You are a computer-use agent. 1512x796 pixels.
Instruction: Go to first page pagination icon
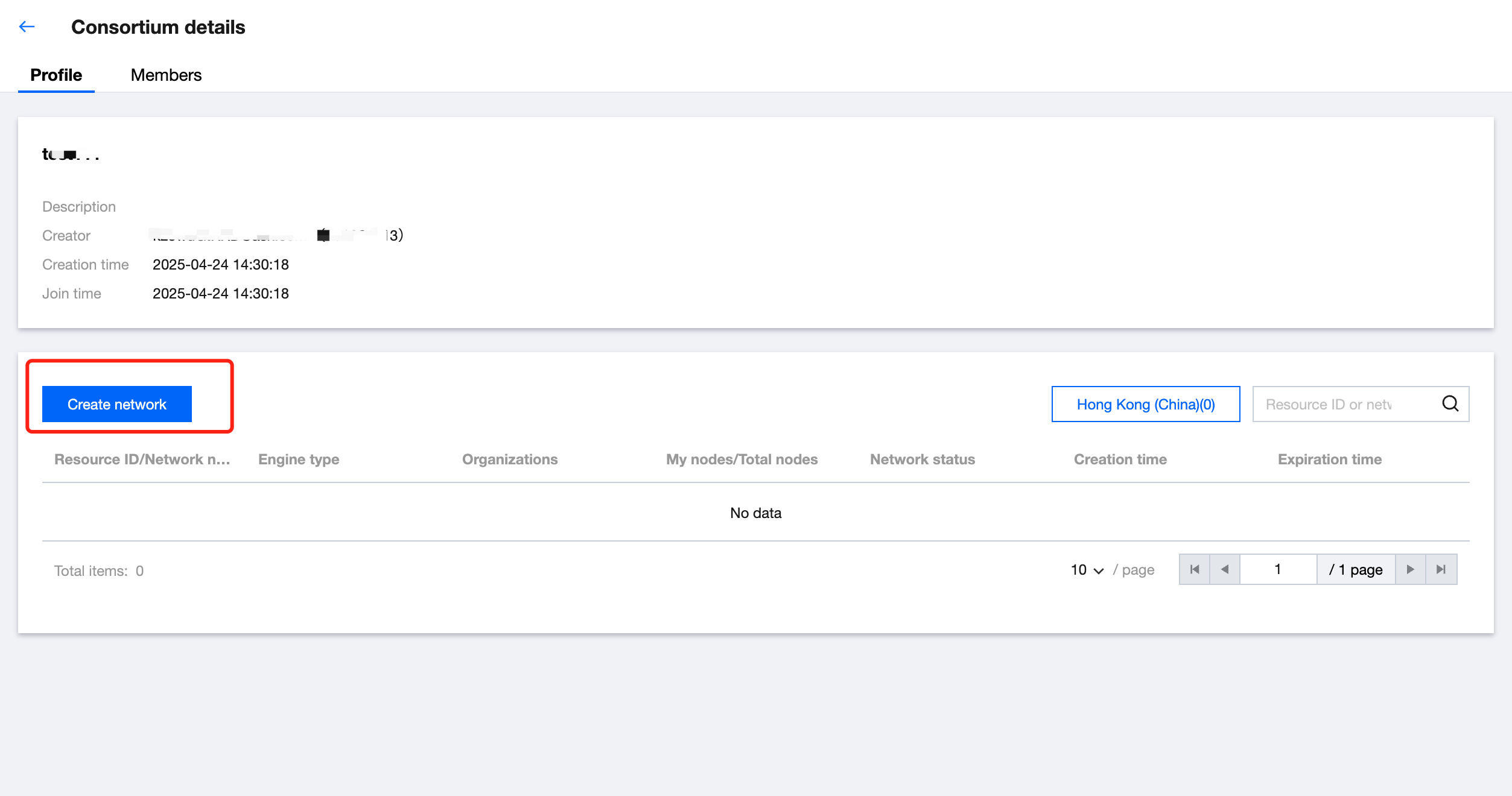coord(1195,569)
